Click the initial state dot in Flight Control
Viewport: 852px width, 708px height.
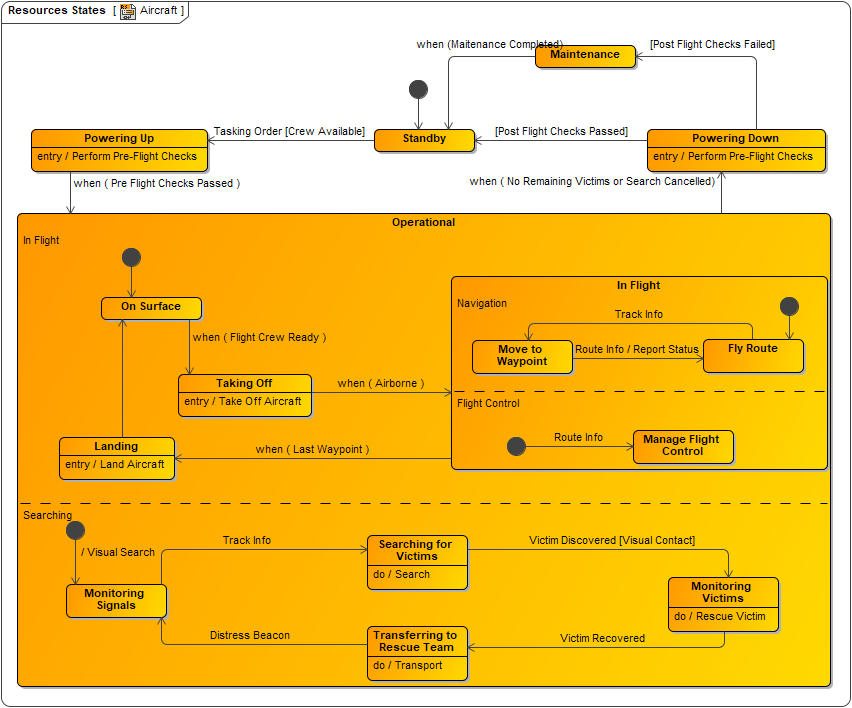point(516,446)
